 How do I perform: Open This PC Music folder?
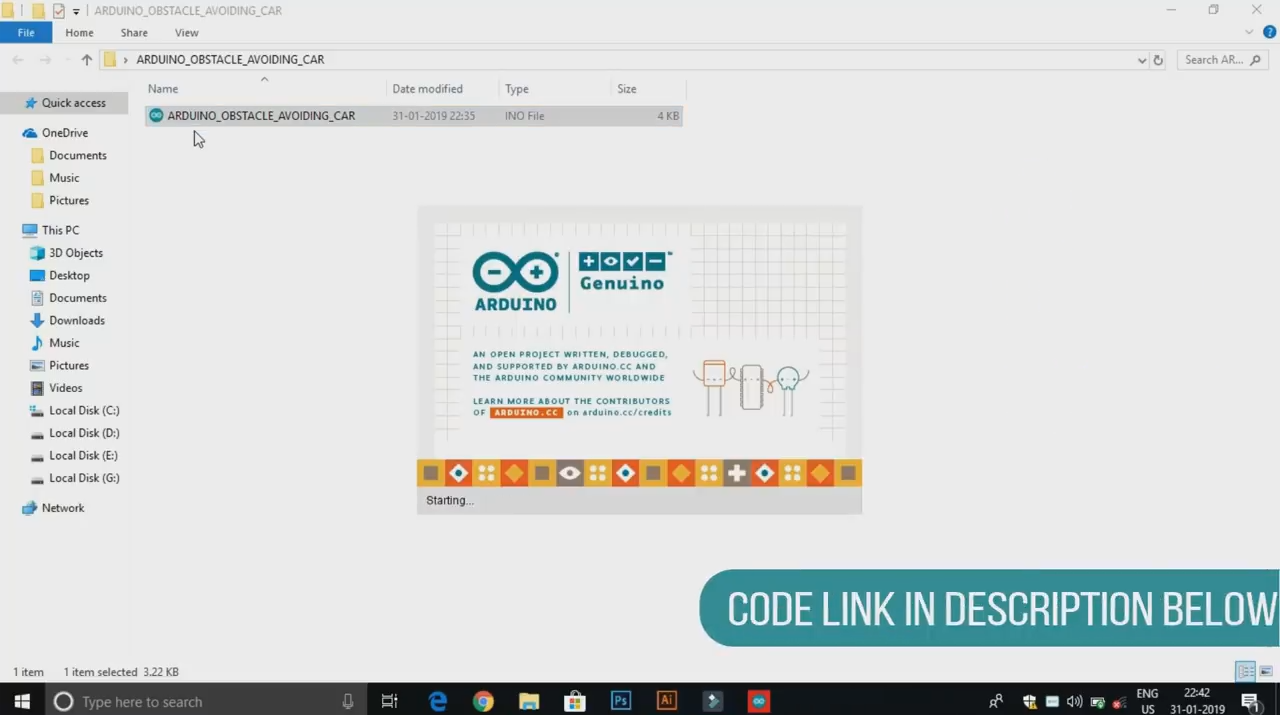[64, 343]
